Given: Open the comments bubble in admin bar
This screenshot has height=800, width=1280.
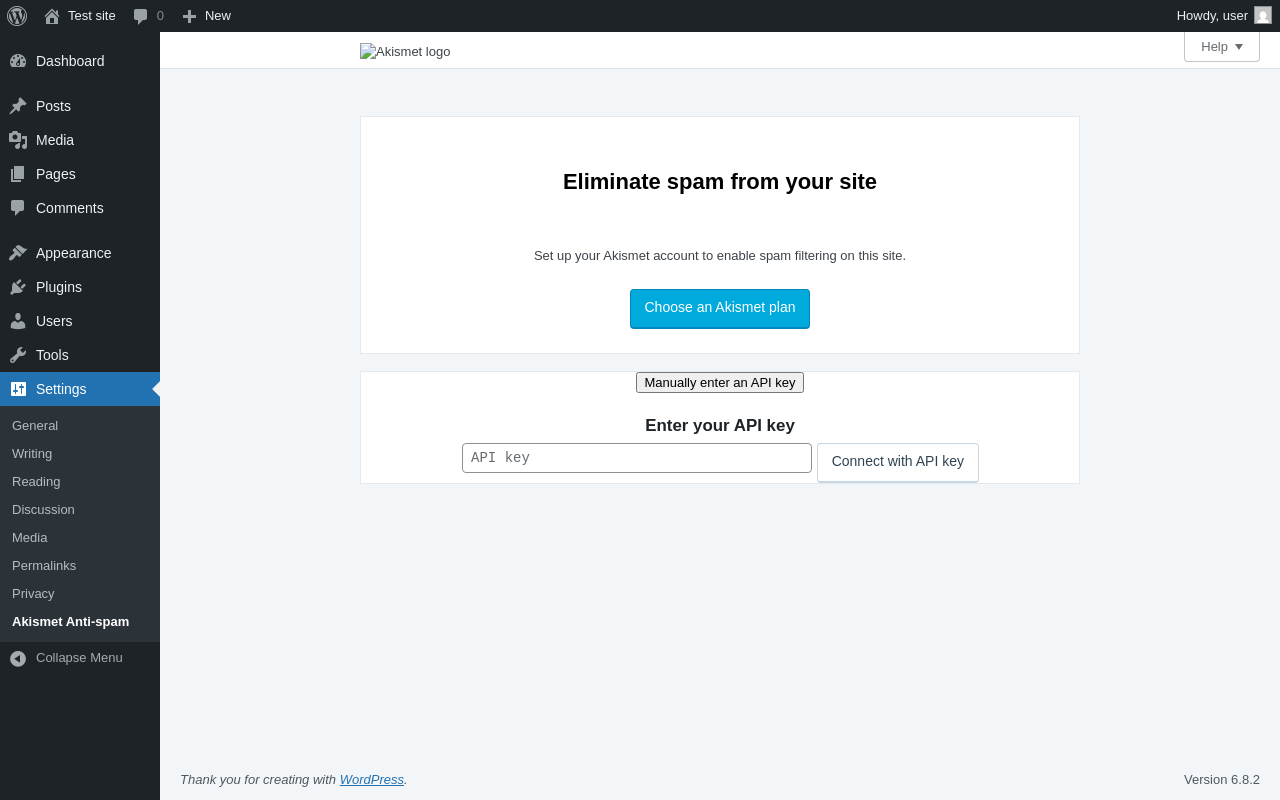Looking at the screenshot, I should pyautogui.click(x=141, y=16).
